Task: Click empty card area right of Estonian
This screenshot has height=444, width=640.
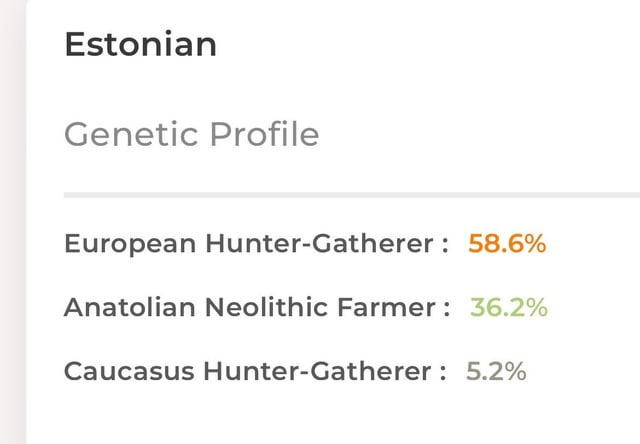Action: tap(429, 44)
